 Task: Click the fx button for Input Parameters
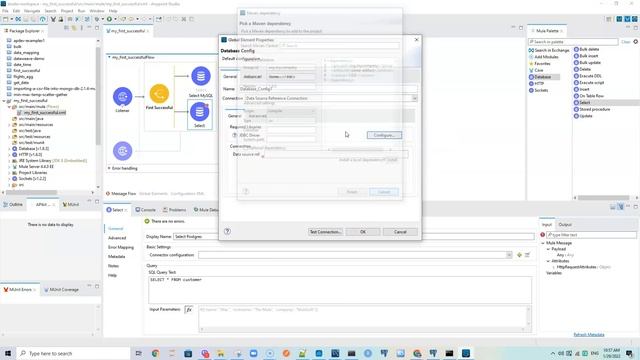[189, 309]
